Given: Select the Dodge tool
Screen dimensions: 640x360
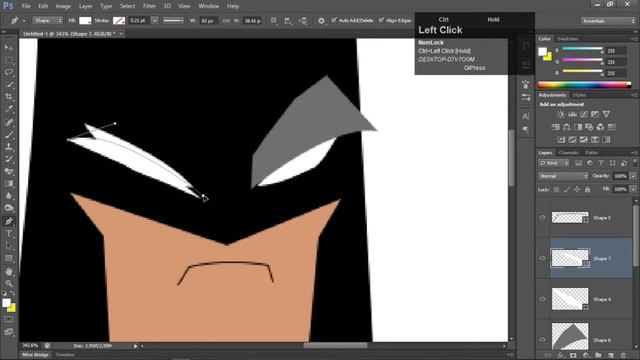Looking at the screenshot, I should click(9, 208).
